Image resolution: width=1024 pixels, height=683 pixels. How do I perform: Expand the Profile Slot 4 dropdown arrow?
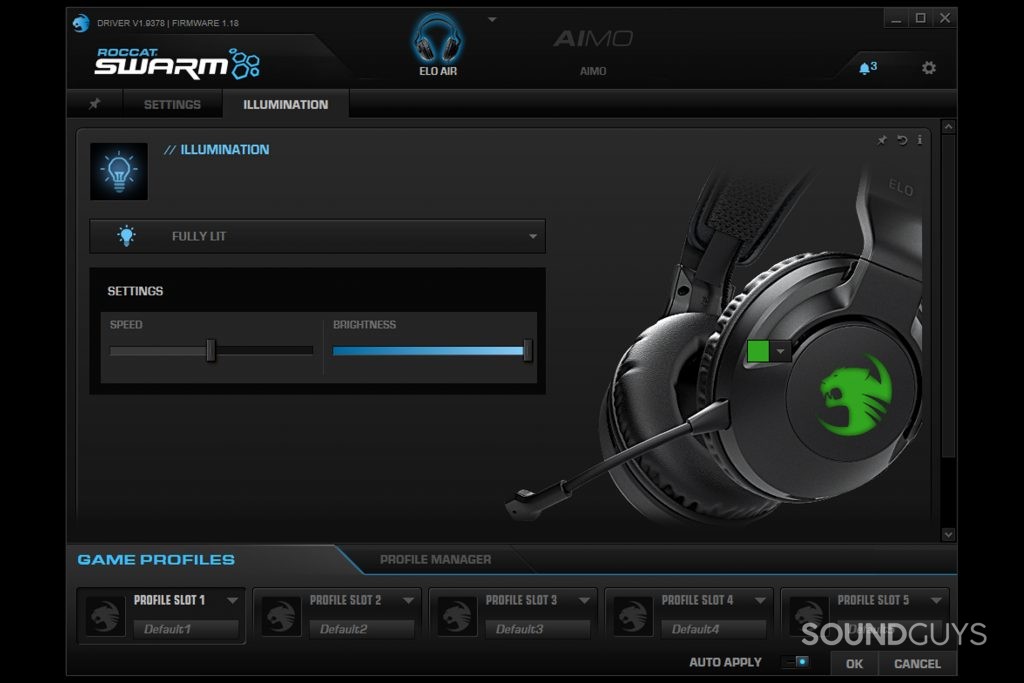(760, 600)
